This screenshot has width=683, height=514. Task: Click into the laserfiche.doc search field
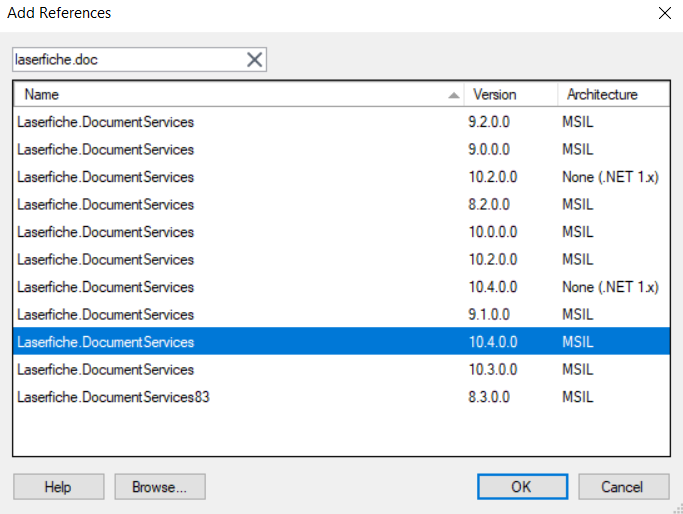pyautogui.click(x=128, y=59)
